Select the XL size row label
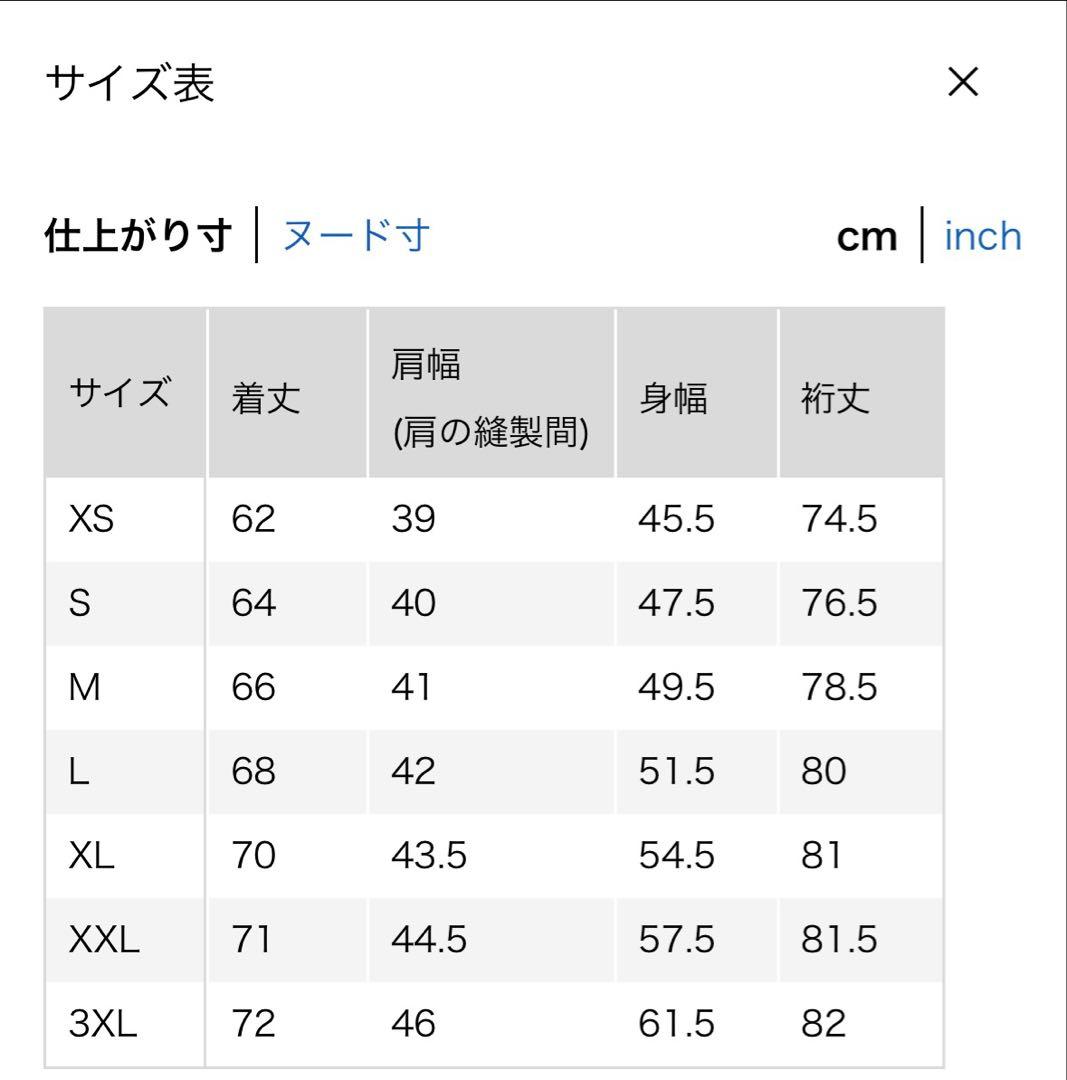 click(x=91, y=855)
